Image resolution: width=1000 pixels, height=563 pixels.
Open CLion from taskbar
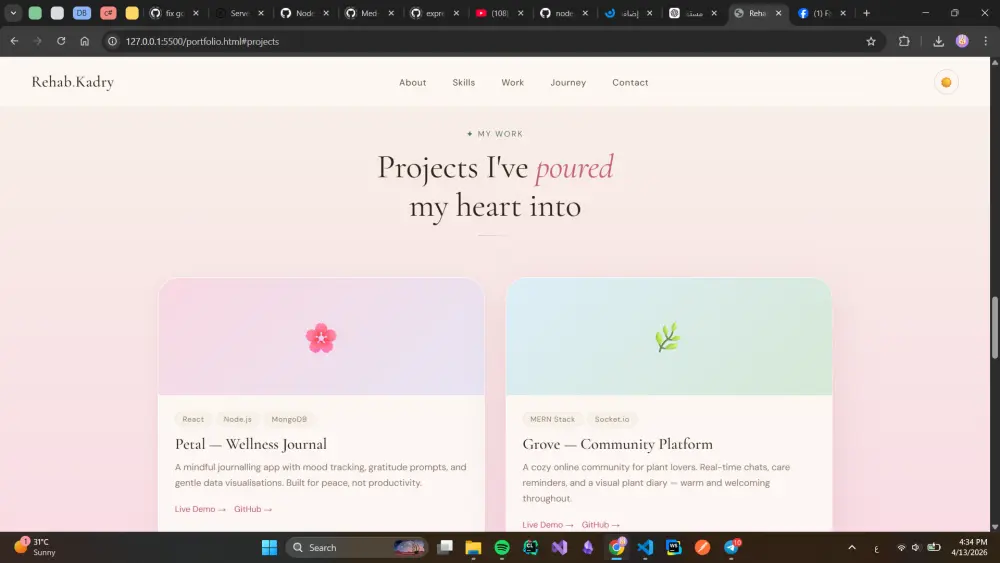[531, 547]
